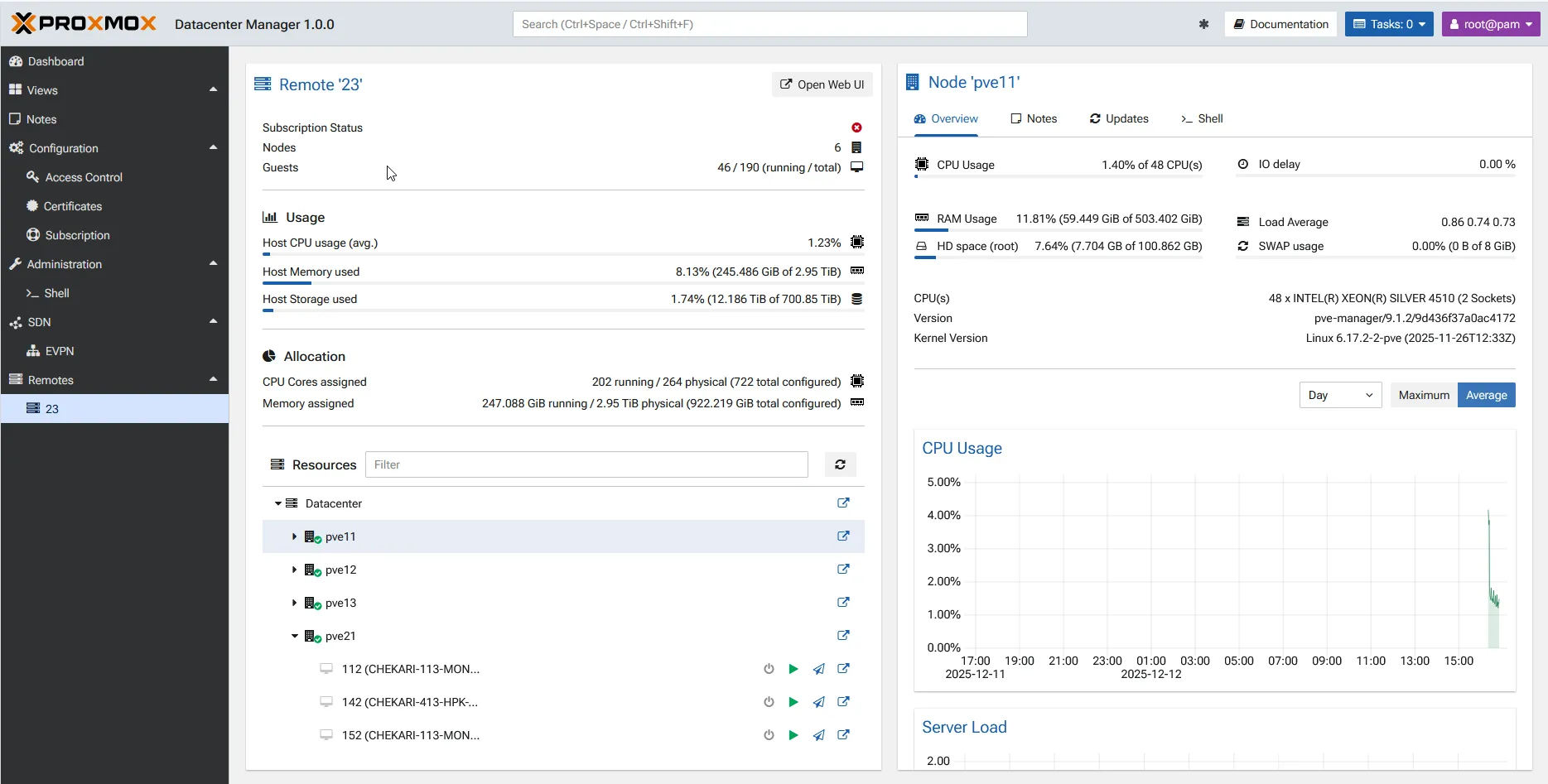Switch graph to Average mode
The width and height of the screenshot is (1548, 784).
1486,395
